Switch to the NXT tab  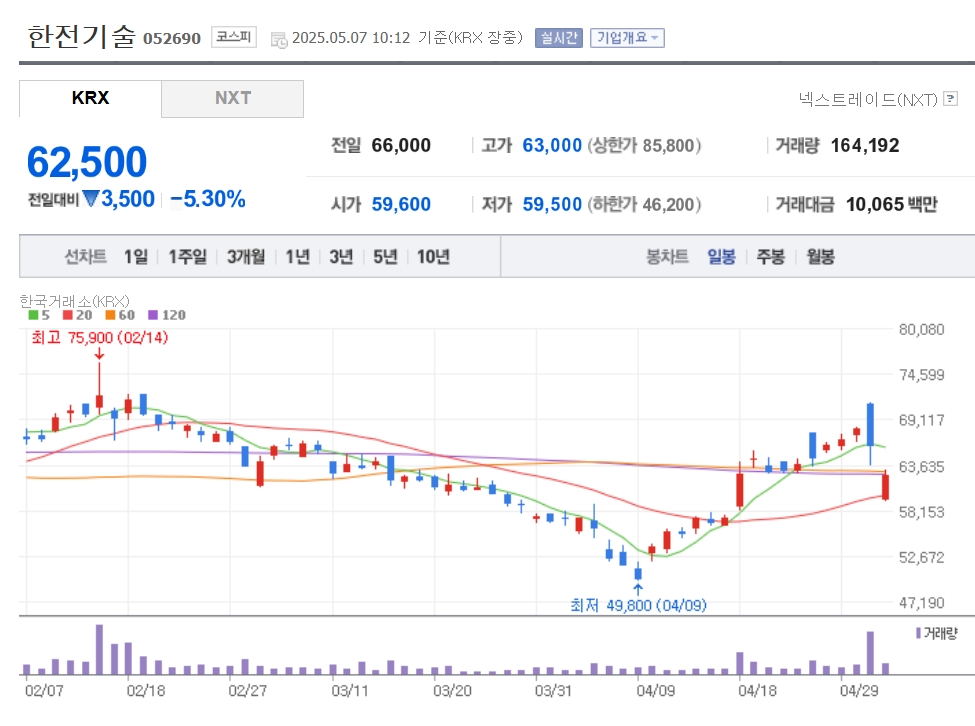(x=233, y=98)
